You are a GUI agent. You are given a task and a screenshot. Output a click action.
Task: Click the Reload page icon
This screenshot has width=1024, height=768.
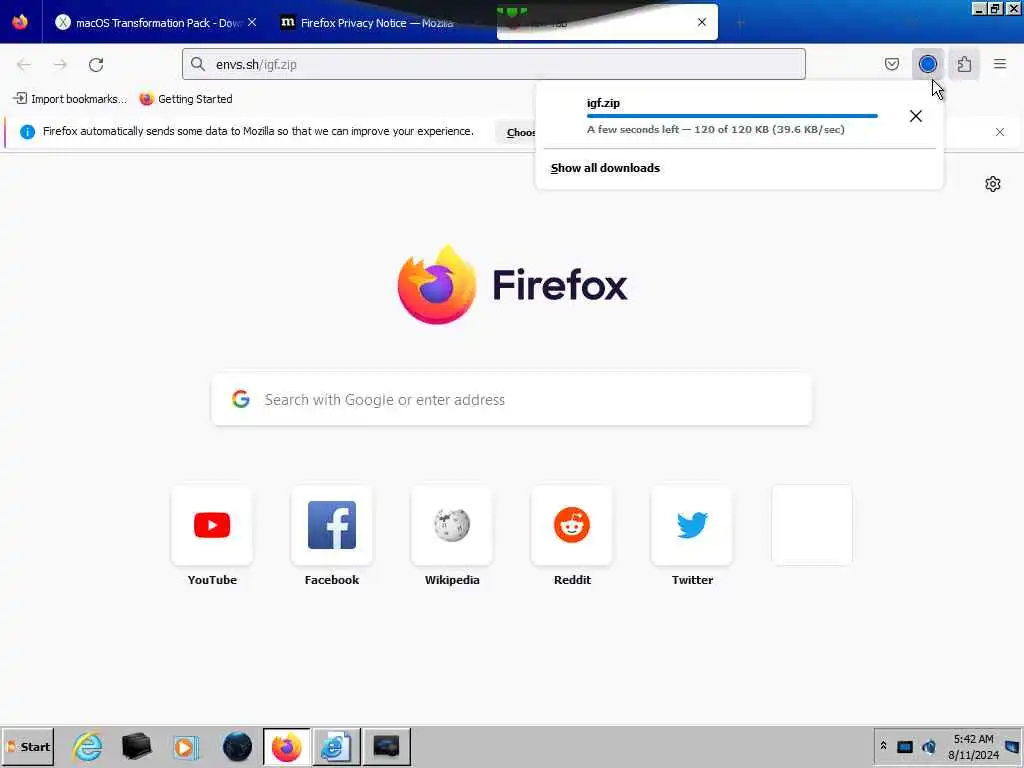pyautogui.click(x=96, y=65)
